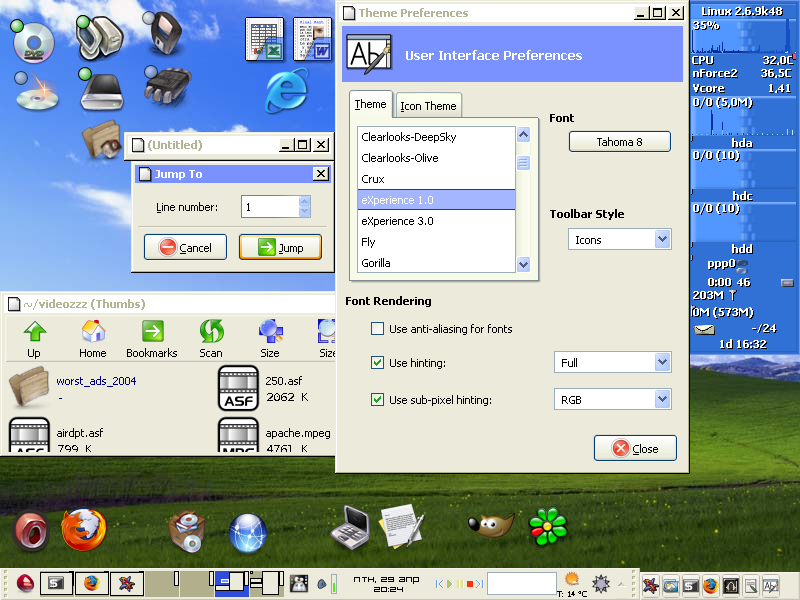Viewport: 800px width, 600px height.
Task: Open the green flower ICQ dock icon
Action: tap(548, 526)
